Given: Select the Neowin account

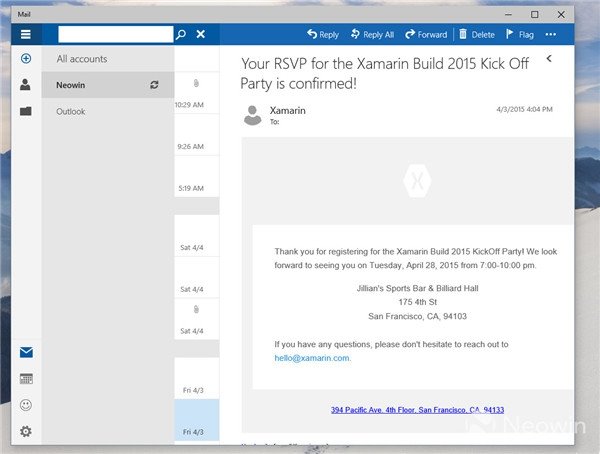Looking at the screenshot, I should coord(108,85).
